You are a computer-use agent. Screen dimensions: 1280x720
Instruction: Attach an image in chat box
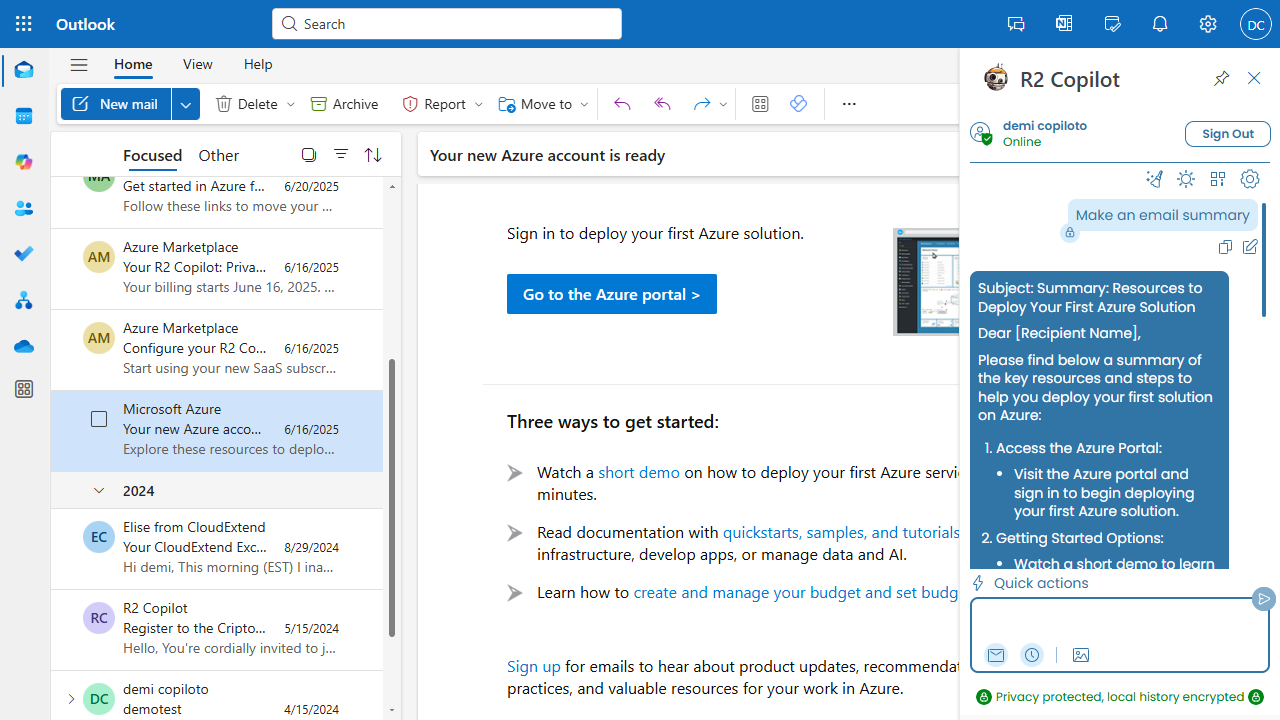click(x=1081, y=655)
